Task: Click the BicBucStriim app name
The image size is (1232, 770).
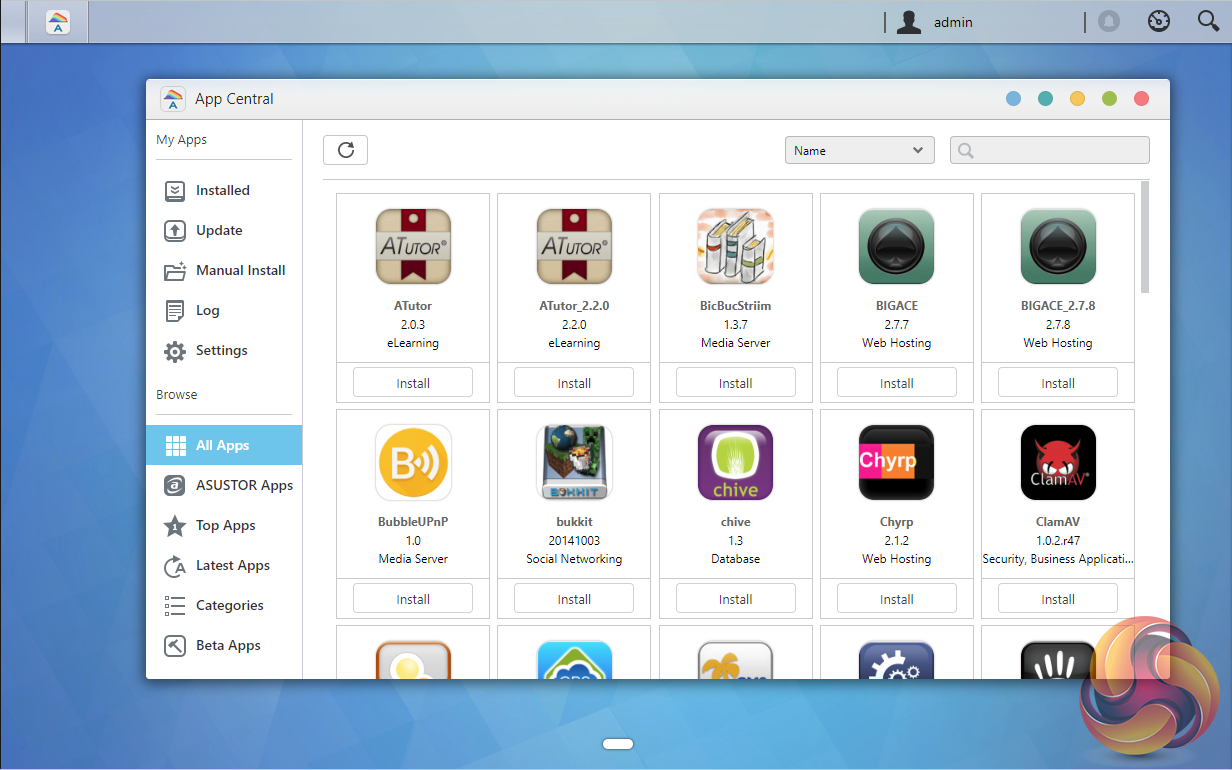Action: (735, 306)
